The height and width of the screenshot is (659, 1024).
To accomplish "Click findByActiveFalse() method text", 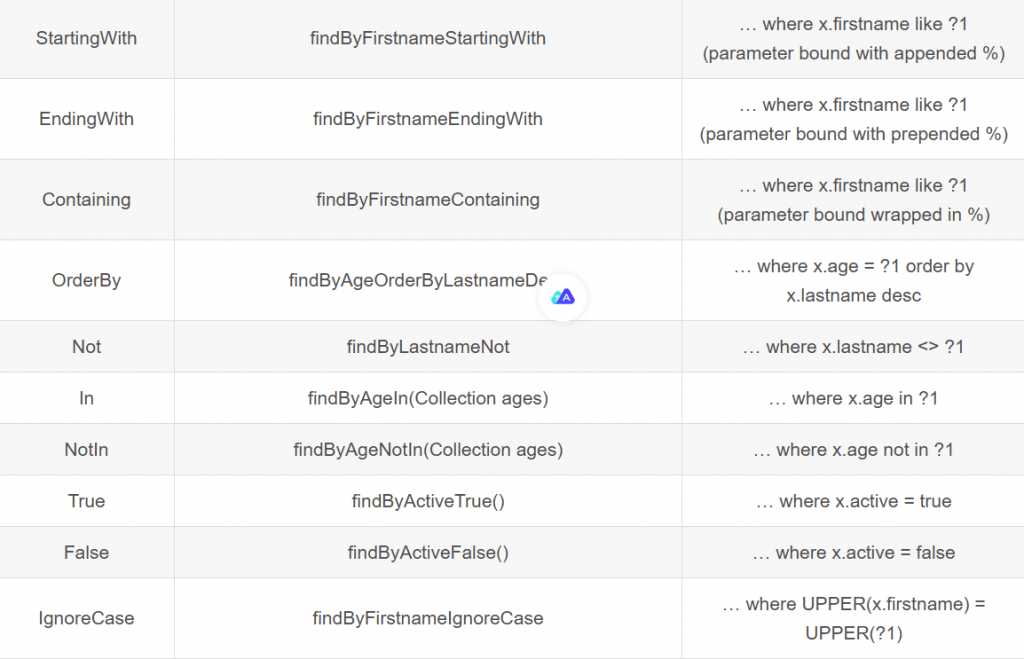I will click(x=428, y=553).
